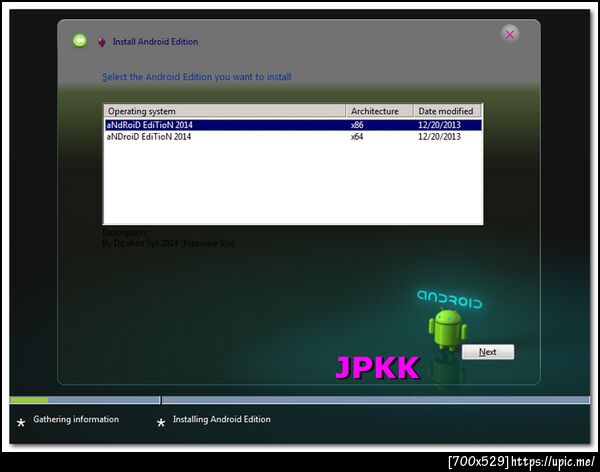Click 12/20/2013 date in the x86 row

tap(439, 125)
